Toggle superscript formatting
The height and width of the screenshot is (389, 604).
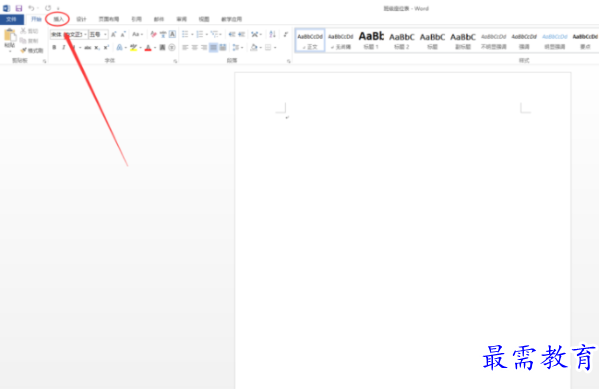tap(106, 48)
